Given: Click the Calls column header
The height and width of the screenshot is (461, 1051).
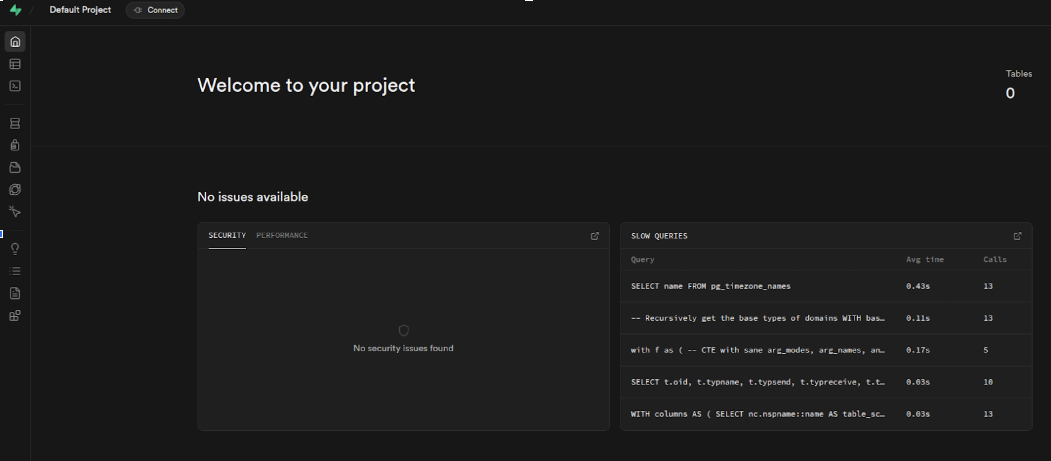Looking at the screenshot, I should (995, 259).
